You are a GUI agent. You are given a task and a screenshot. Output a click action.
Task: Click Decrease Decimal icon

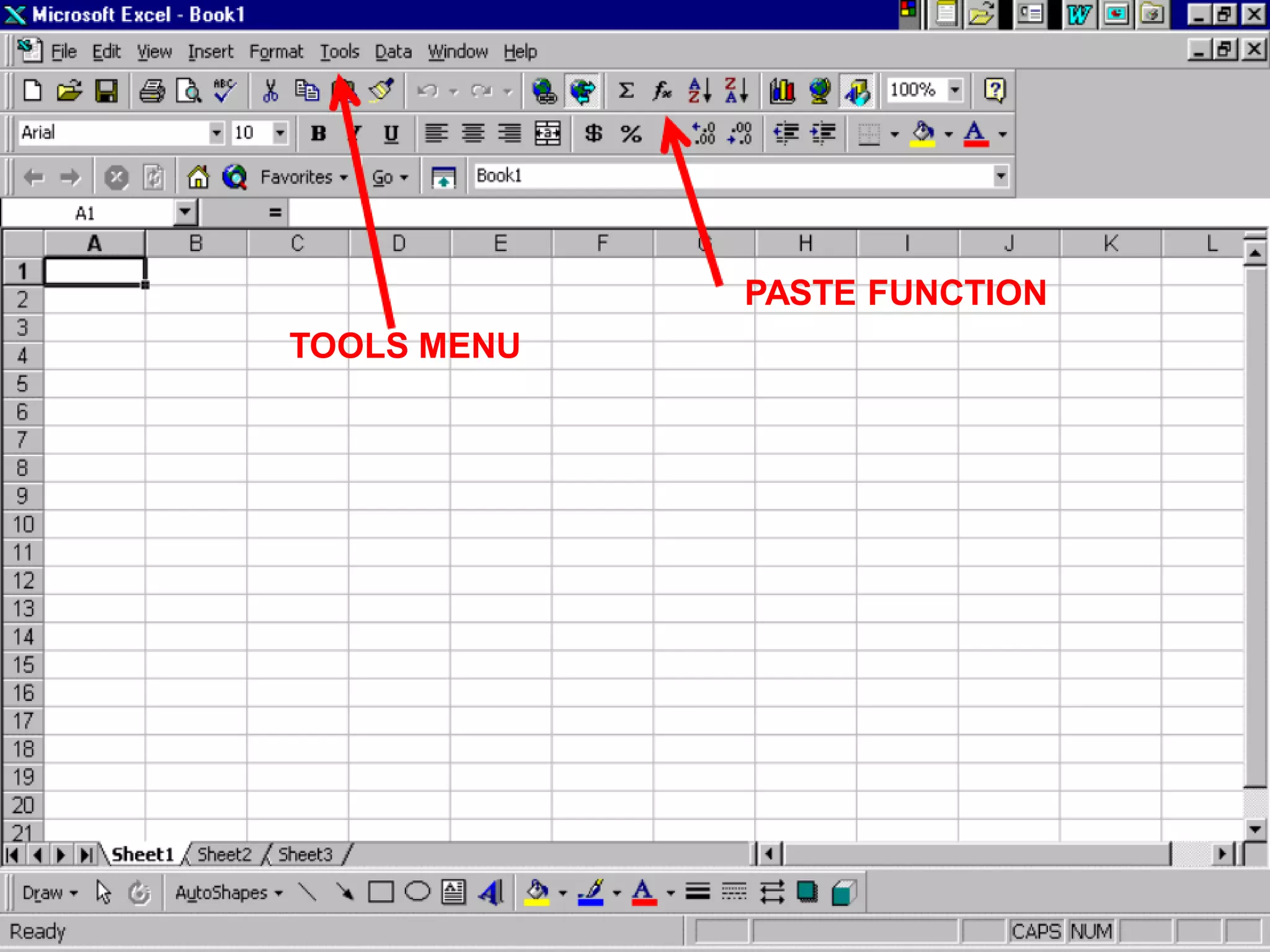click(740, 133)
